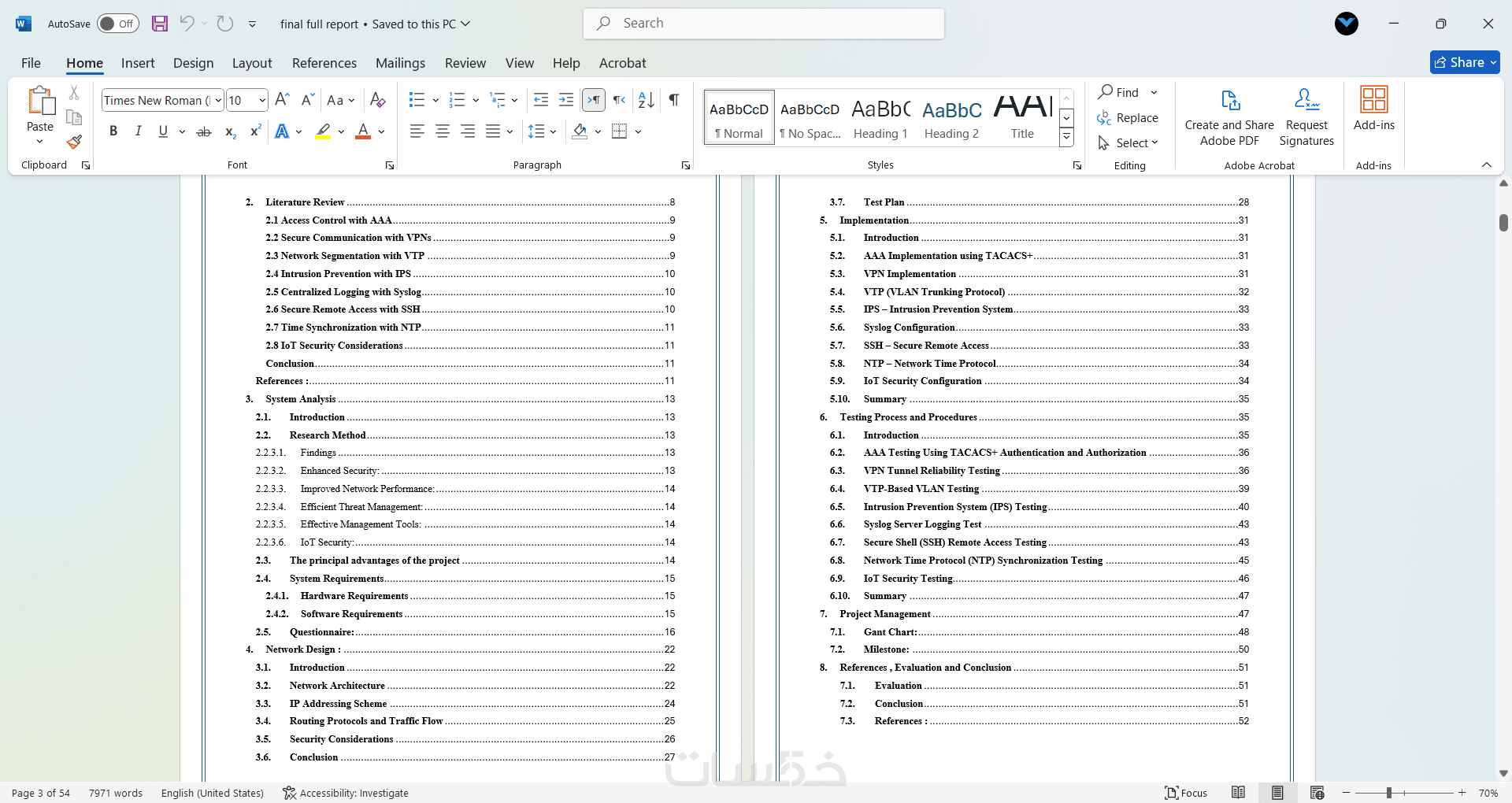Decrease paragraph indent

[541, 100]
